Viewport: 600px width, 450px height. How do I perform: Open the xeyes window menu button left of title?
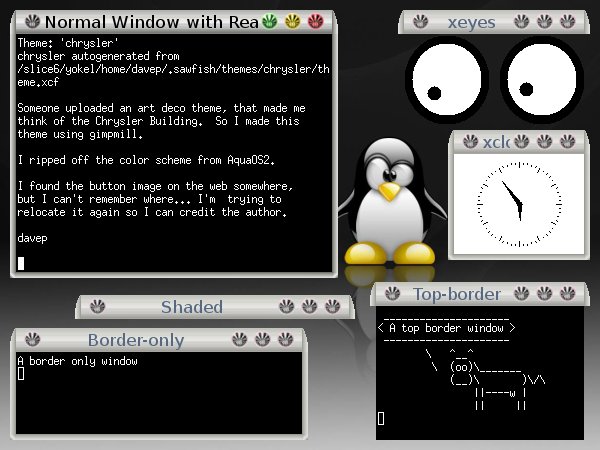[421, 21]
